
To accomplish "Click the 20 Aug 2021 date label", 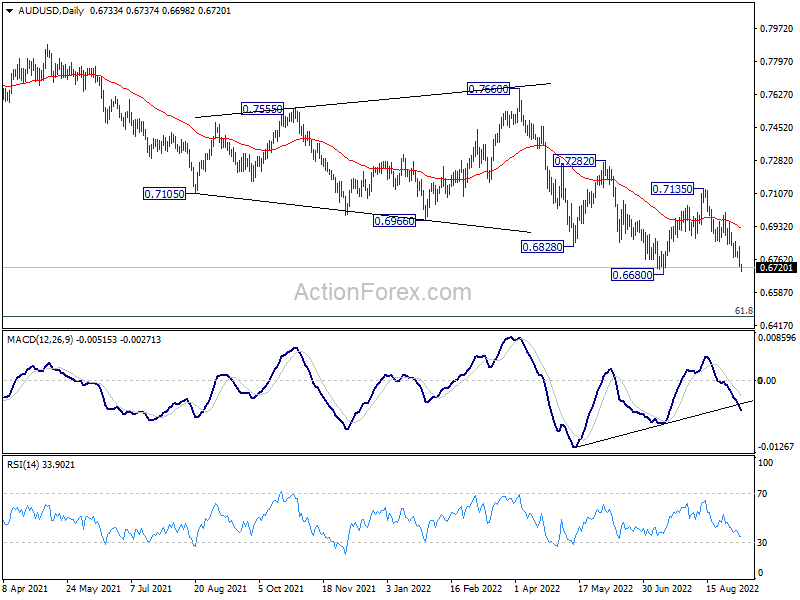I will (220, 589).
